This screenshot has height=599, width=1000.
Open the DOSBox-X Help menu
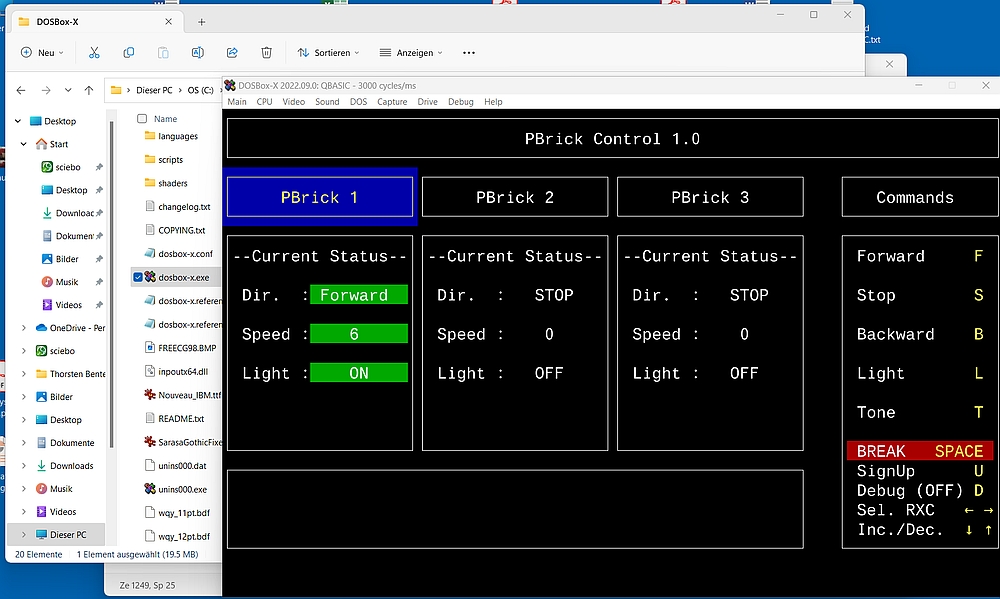click(x=494, y=102)
